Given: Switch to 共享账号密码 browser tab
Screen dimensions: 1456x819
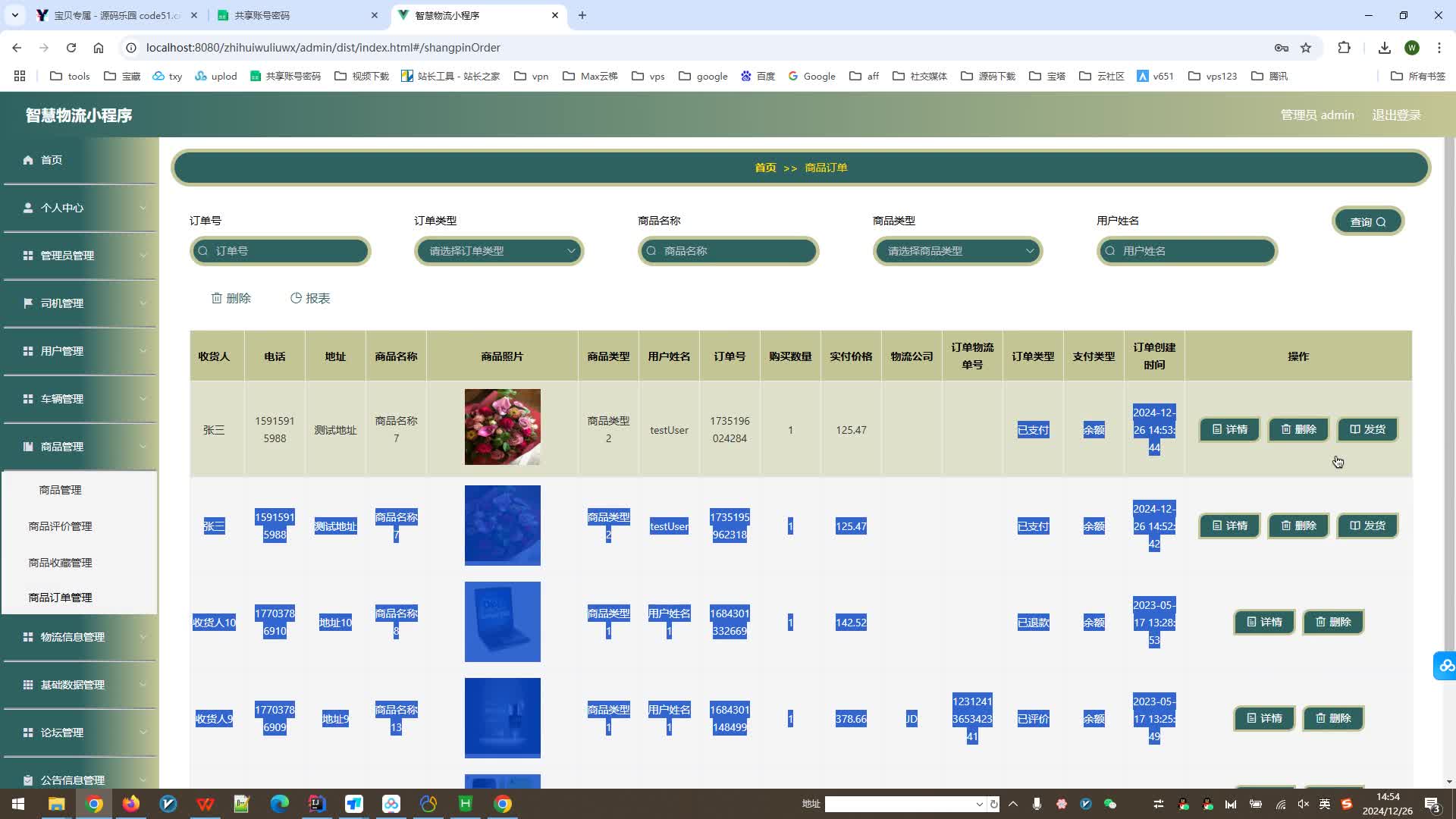Looking at the screenshot, I should [x=297, y=15].
